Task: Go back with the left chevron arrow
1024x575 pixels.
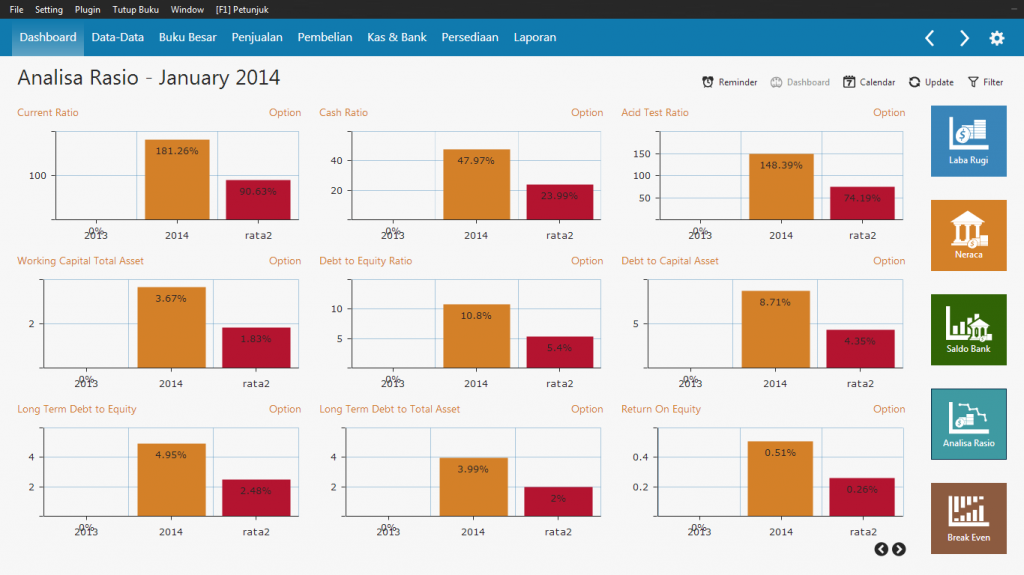Action: pos(929,38)
